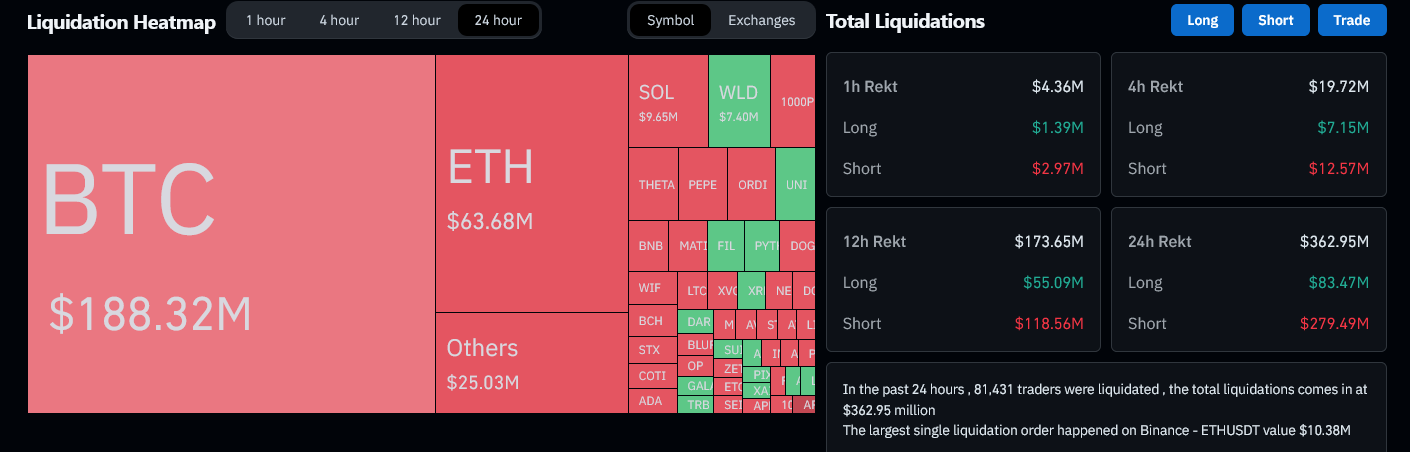Click the 1h Short $2.97M value
This screenshot has width=1410, height=452.
[x=1058, y=168]
